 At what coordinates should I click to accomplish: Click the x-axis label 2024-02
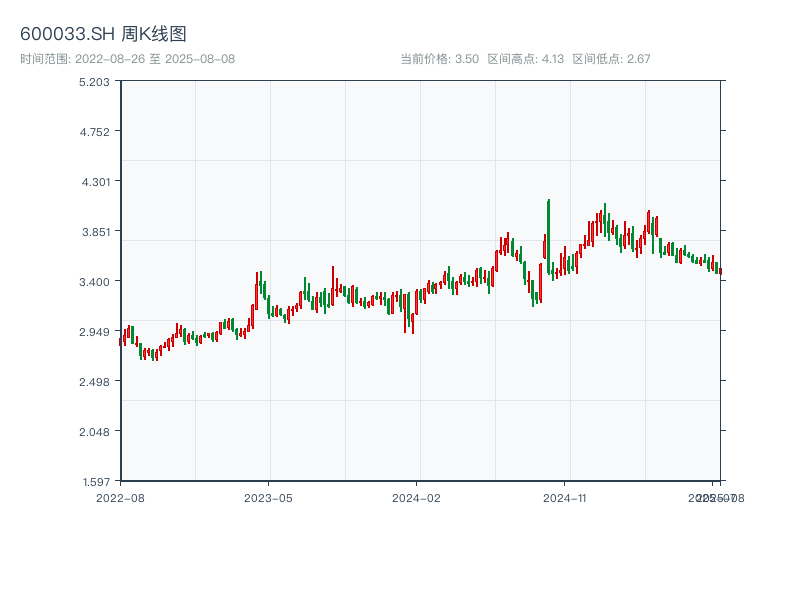(x=416, y=498)
